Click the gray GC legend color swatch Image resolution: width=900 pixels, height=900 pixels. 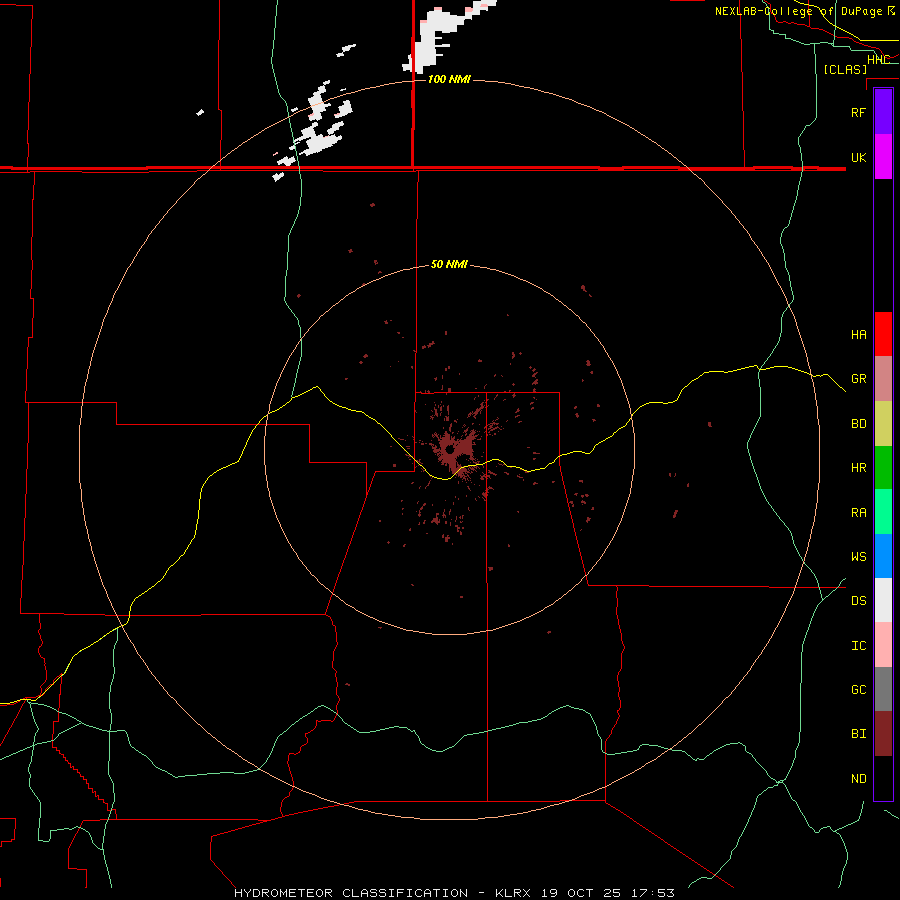[x=883, y=689]
